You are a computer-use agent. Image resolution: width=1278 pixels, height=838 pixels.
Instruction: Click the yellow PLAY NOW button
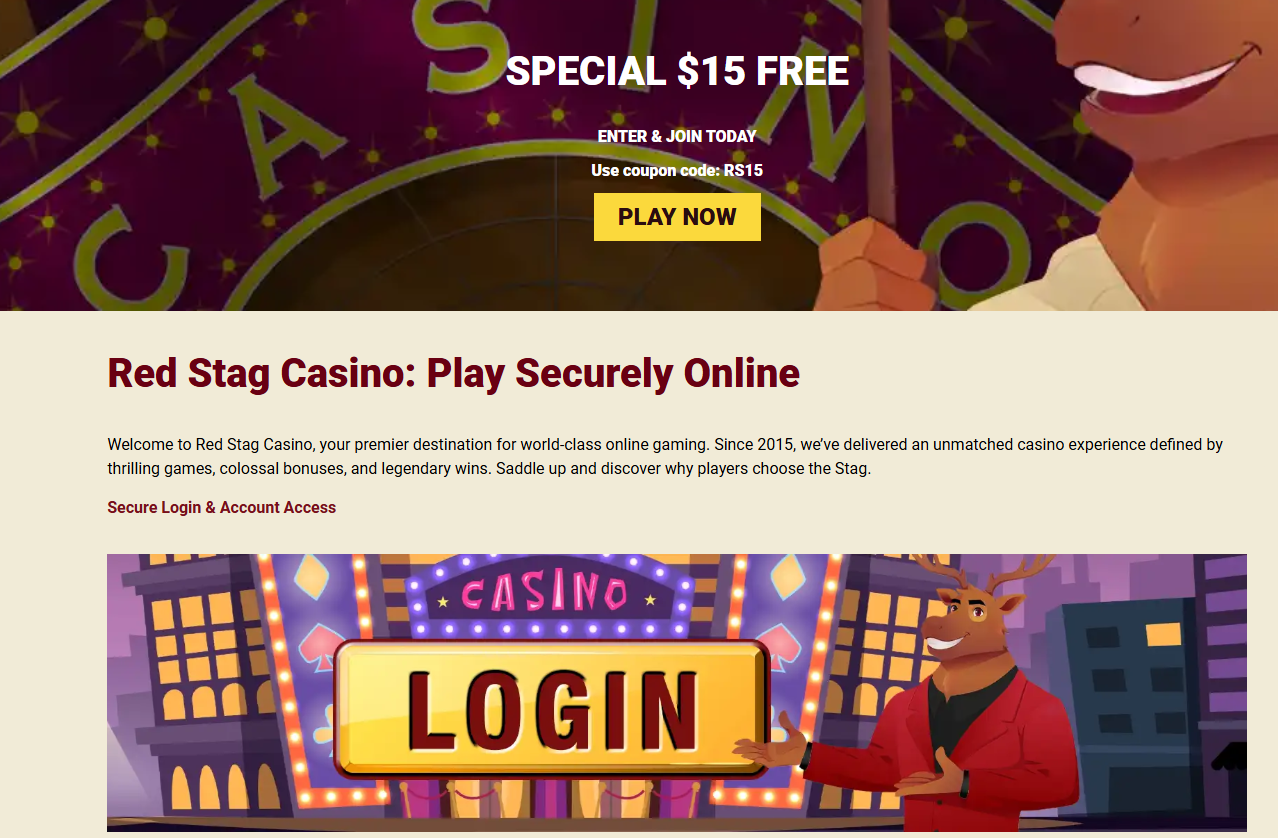click(677, 217)
